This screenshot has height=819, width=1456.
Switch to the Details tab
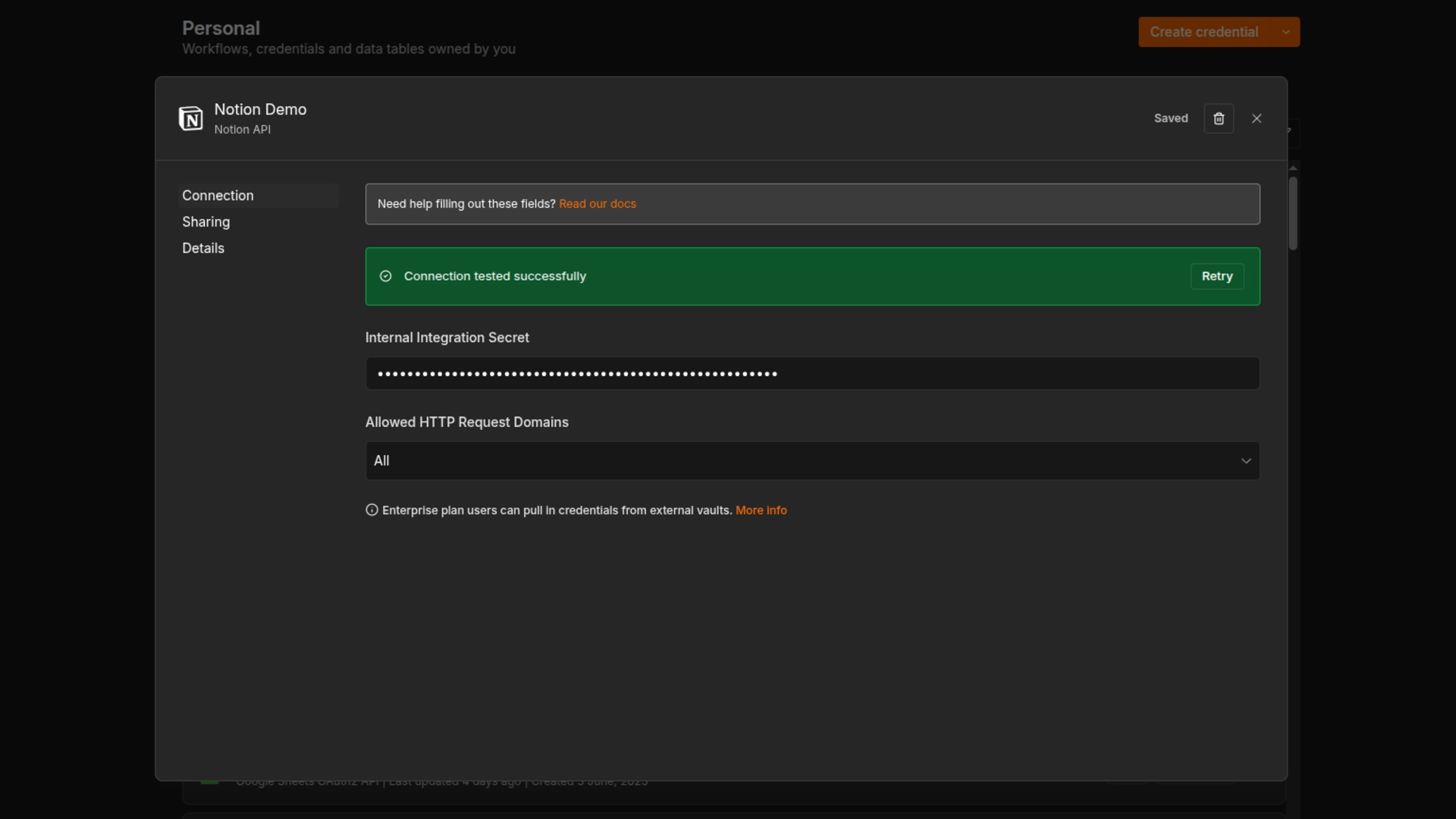click(259, 248)
